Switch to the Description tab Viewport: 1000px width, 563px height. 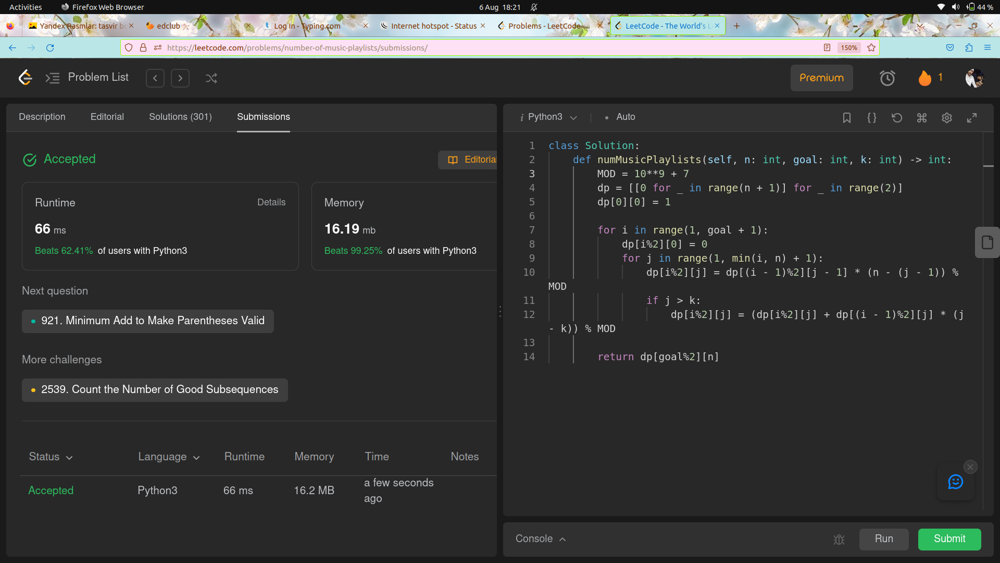click(42, 117)
